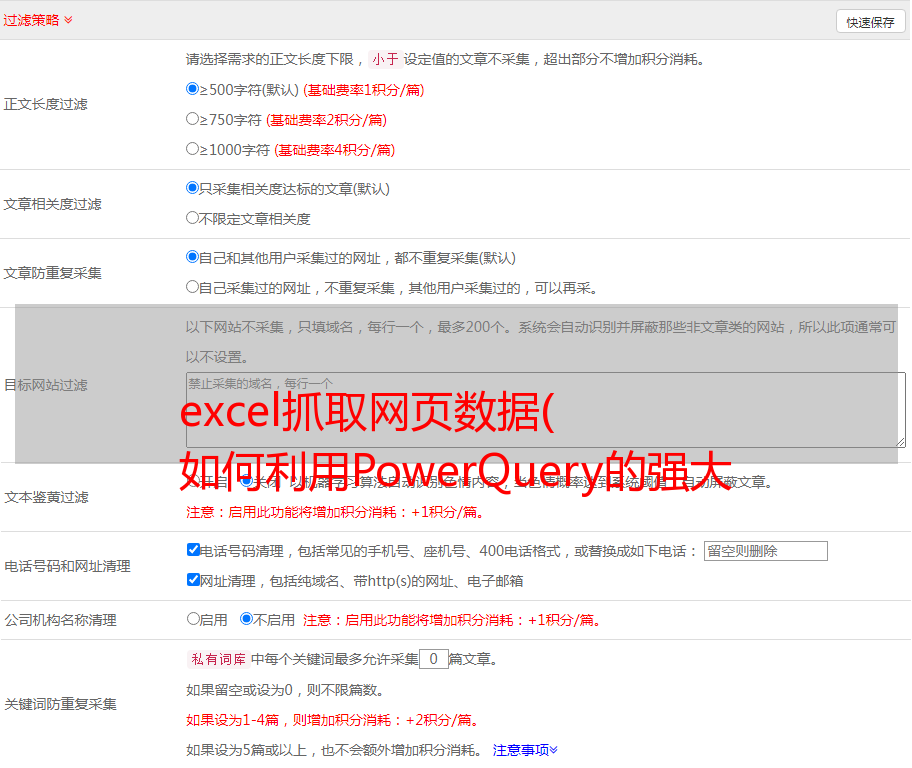Toggle the 网址清理 checkbox
This screenshot has width=912, height=768.
coord(193,579)
